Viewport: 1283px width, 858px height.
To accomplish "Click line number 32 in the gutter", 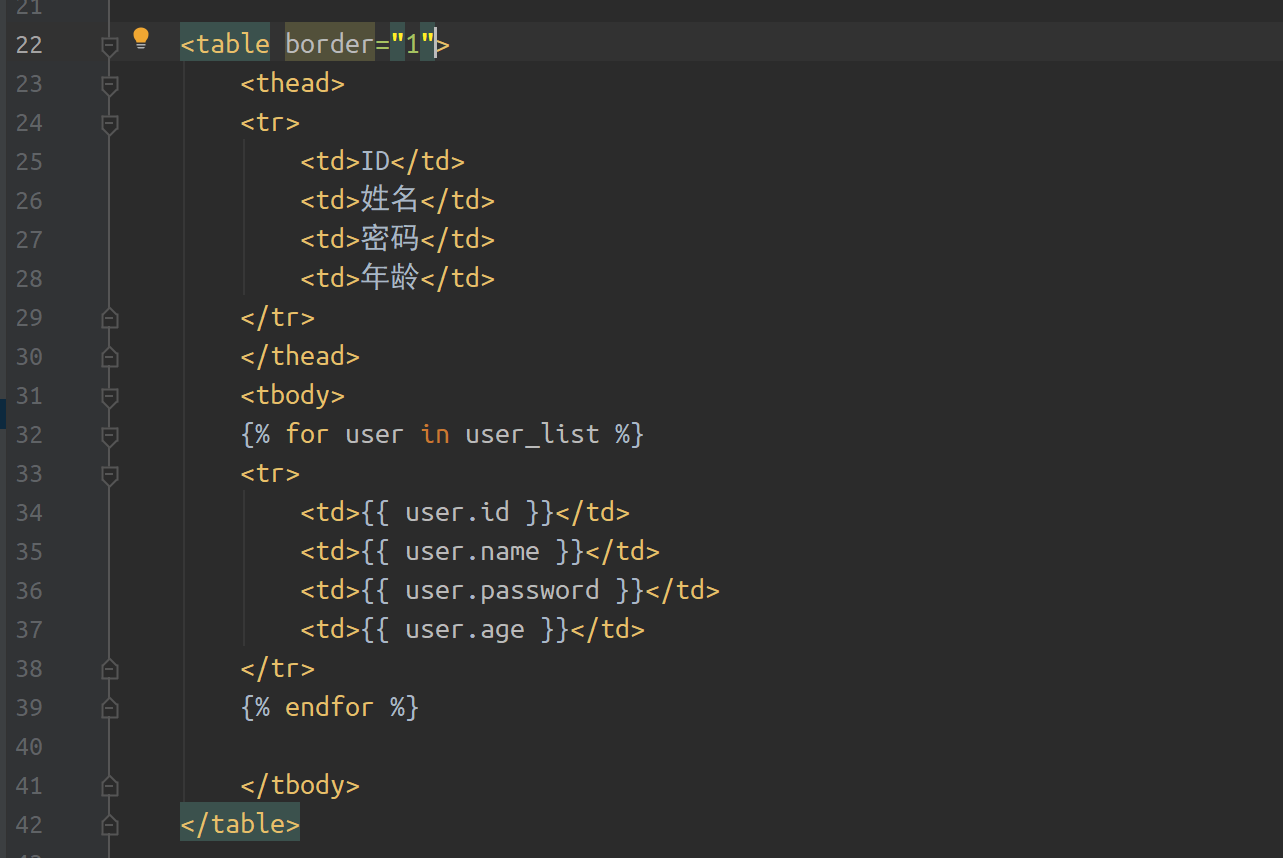I will 30,435.
